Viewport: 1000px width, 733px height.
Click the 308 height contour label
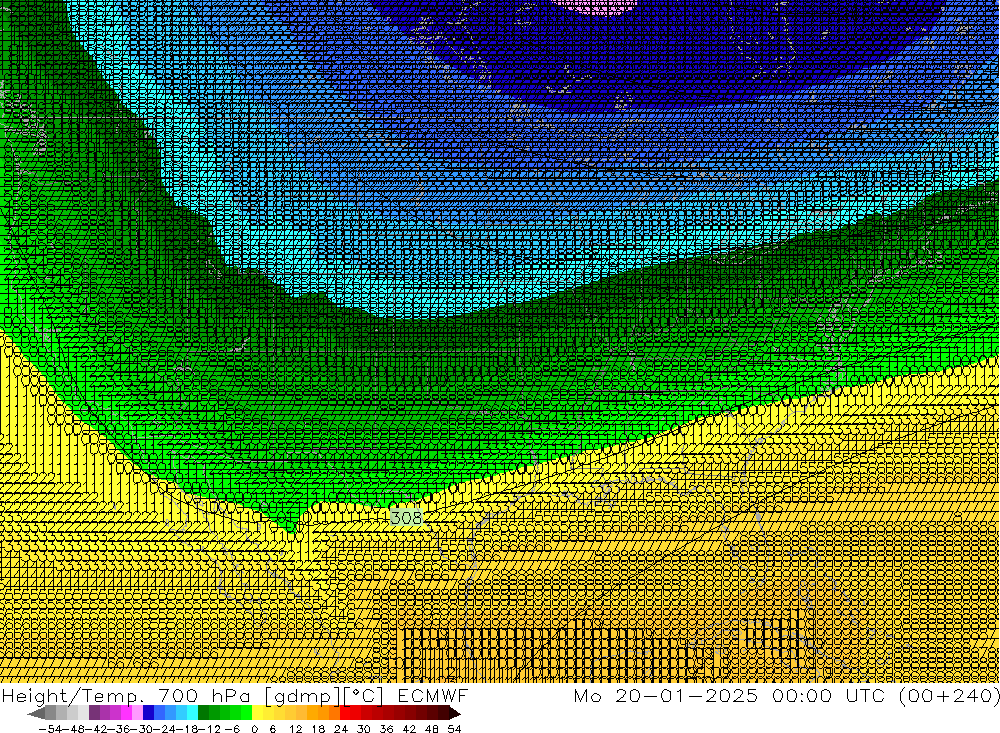point(406,517)
